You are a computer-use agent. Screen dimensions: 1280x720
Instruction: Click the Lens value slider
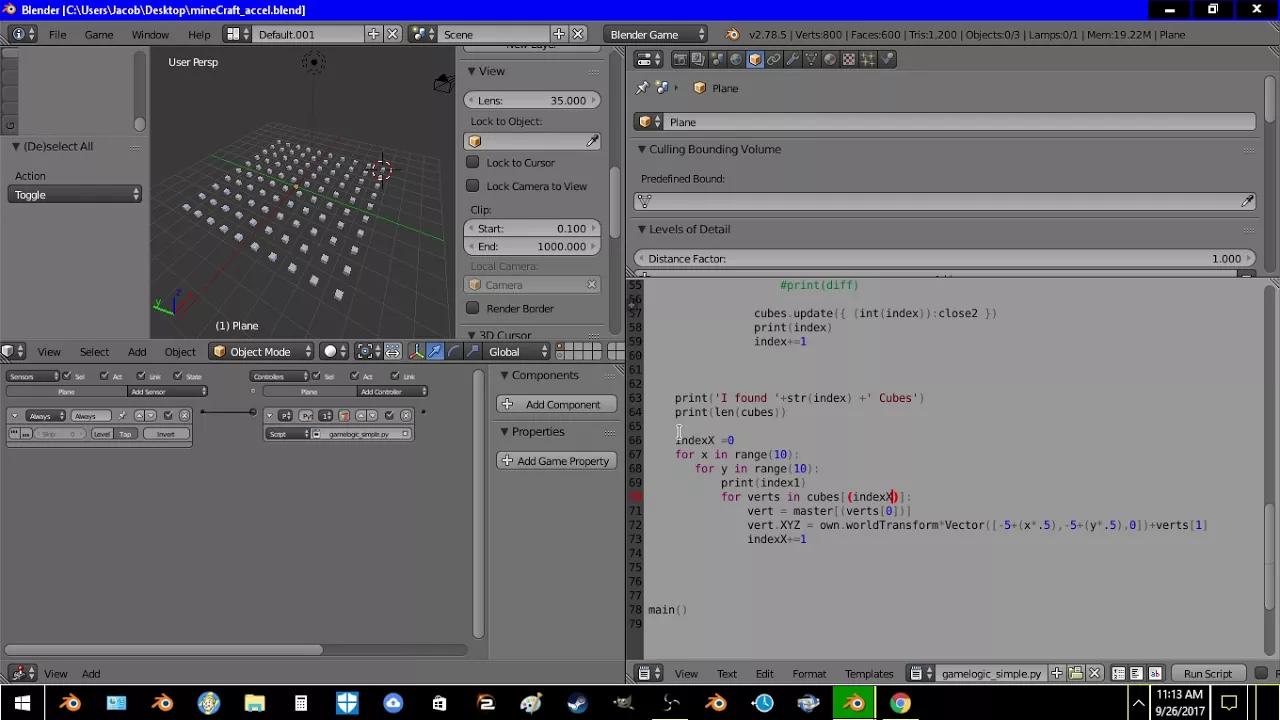tap(532, 100)
